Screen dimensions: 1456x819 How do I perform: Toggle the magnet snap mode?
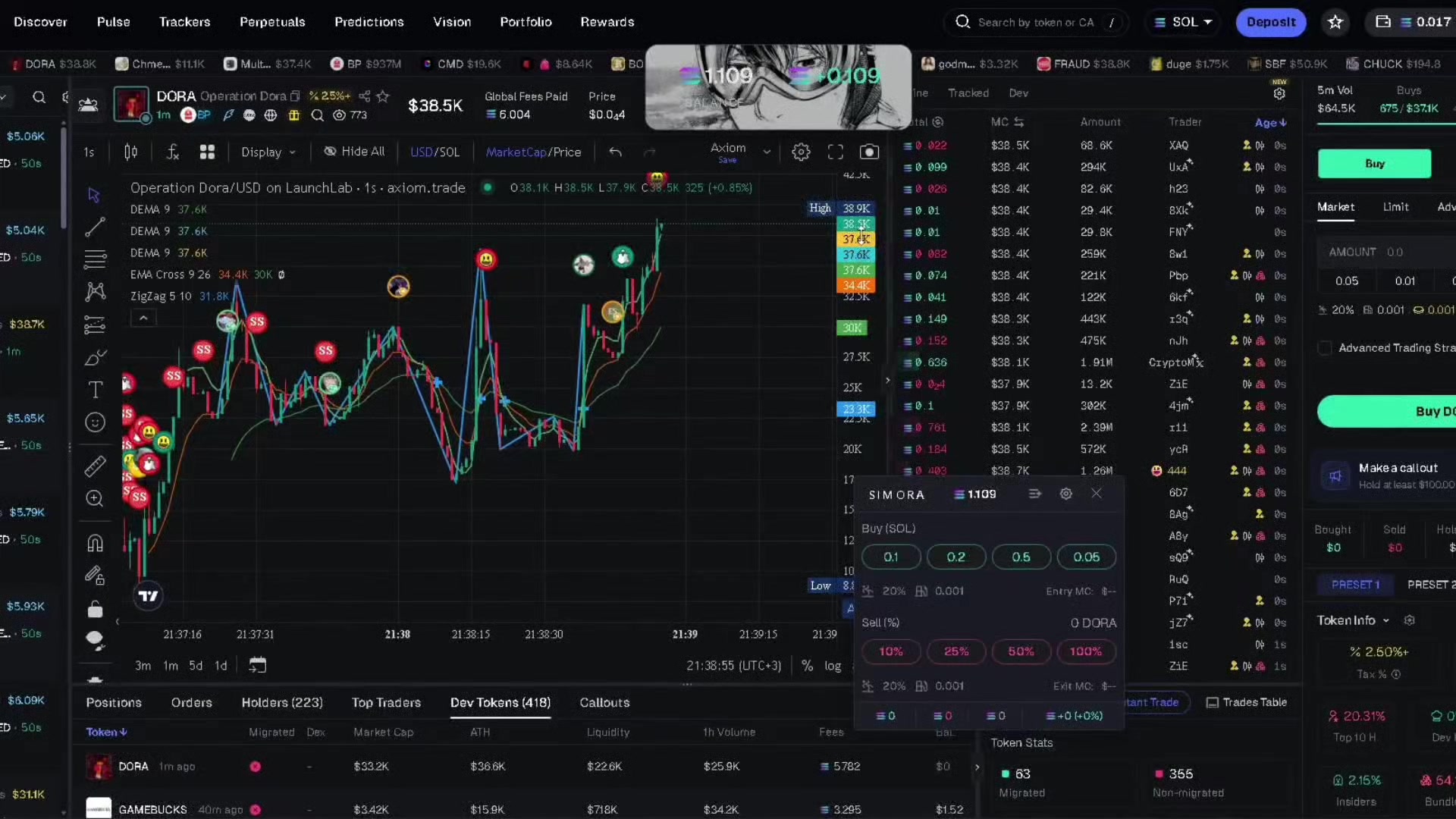[x=95, y=543]
